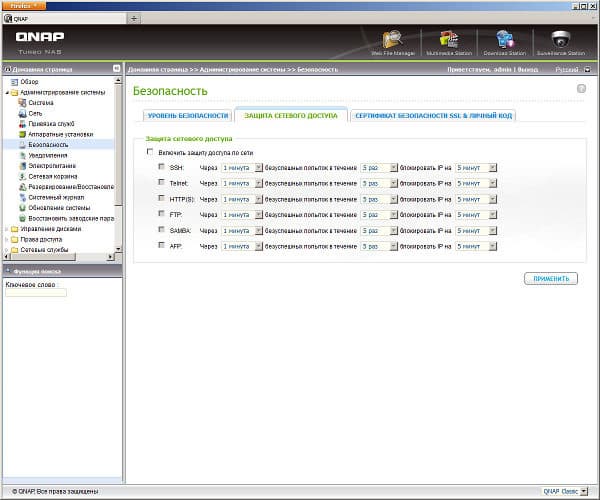Open a new browser tab
This screenshot has height=500, width=600.
coord(134,18)
